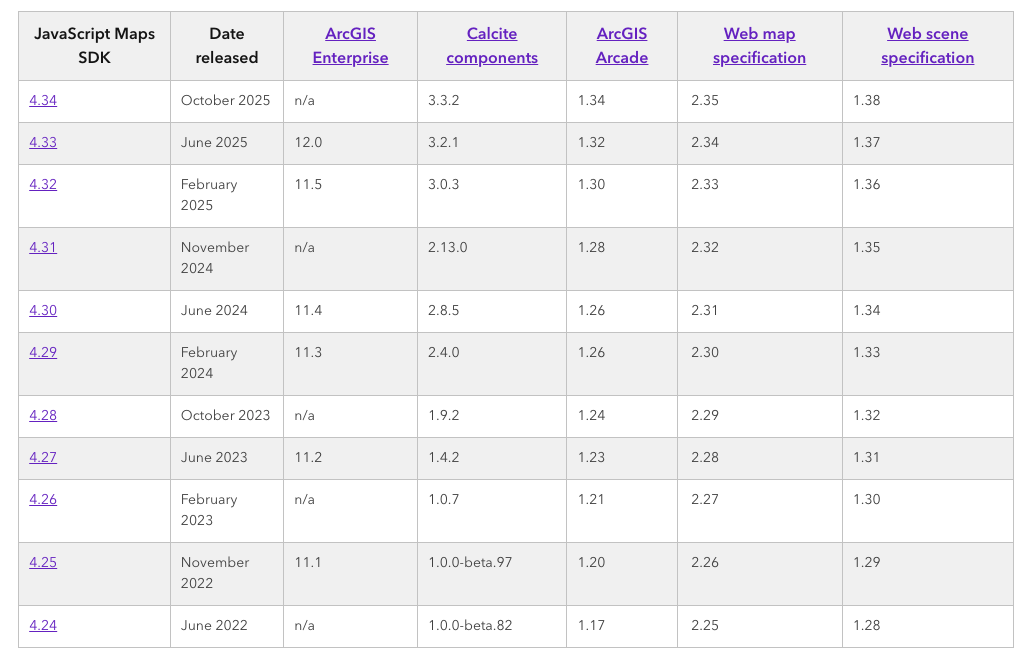The height and width of the screenshot is (664, 1033).
Task: Open the 4.24 SDK release link
Action: coord(43,625)
